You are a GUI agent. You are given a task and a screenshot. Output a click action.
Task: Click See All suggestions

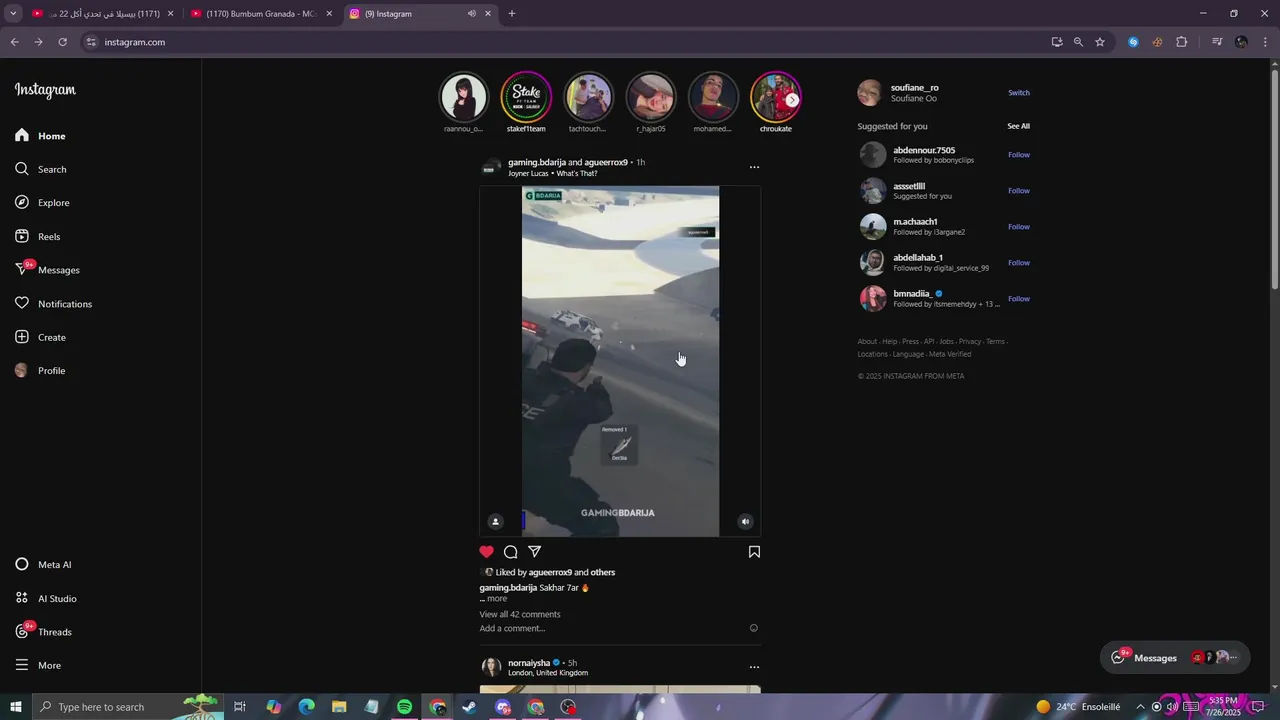click(1018, 126)
